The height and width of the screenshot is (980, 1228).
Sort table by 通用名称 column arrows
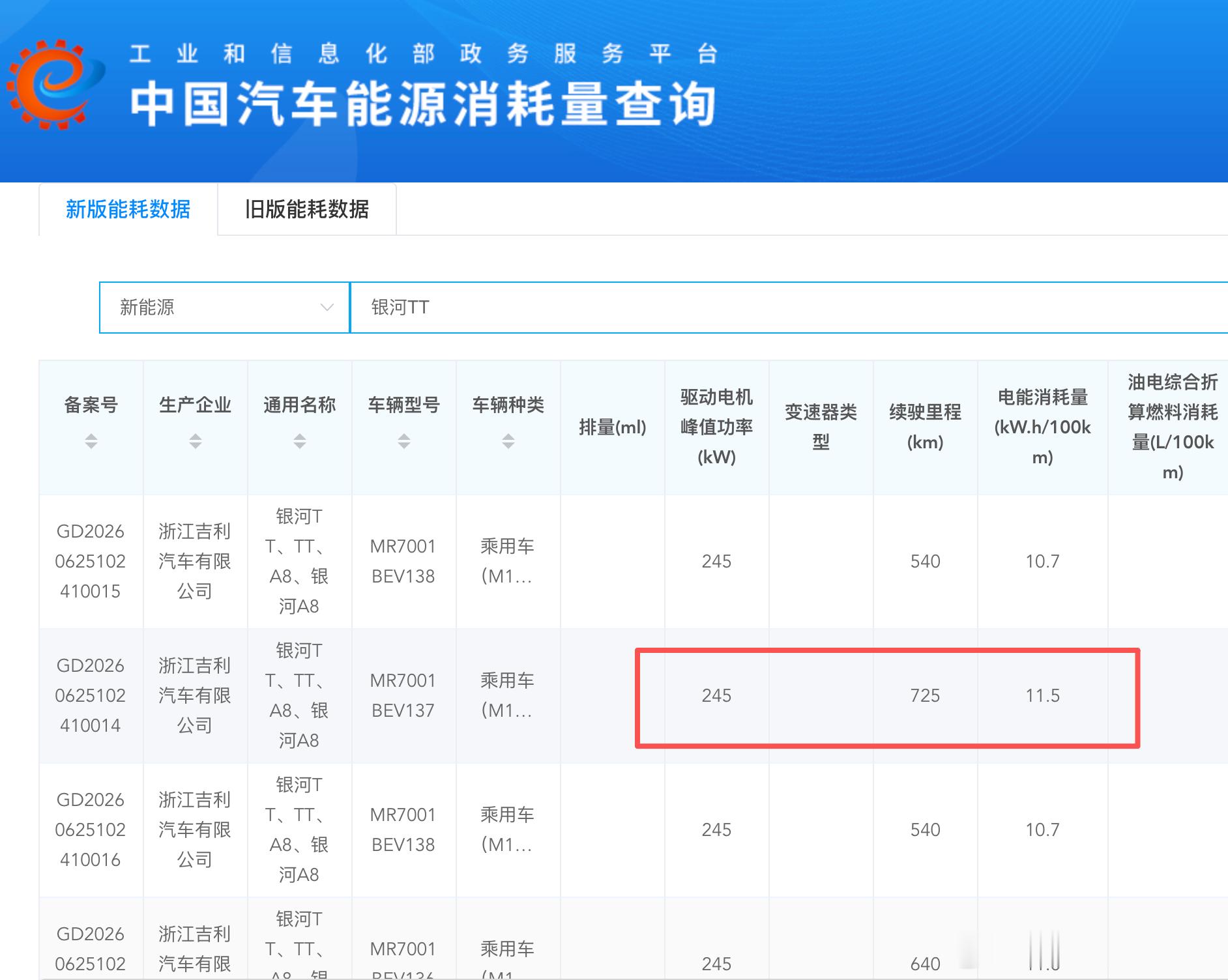300,441
